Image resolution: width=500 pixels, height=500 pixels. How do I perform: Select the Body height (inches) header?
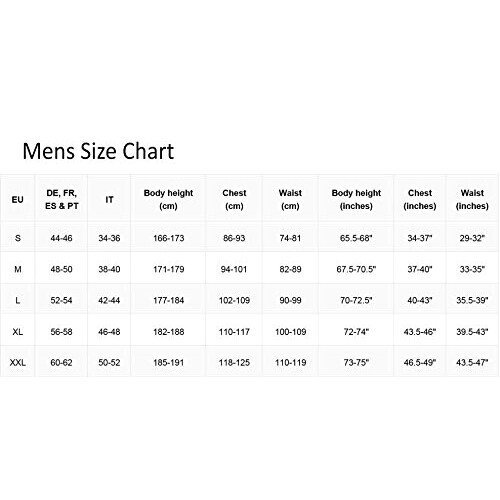[356, 199]
